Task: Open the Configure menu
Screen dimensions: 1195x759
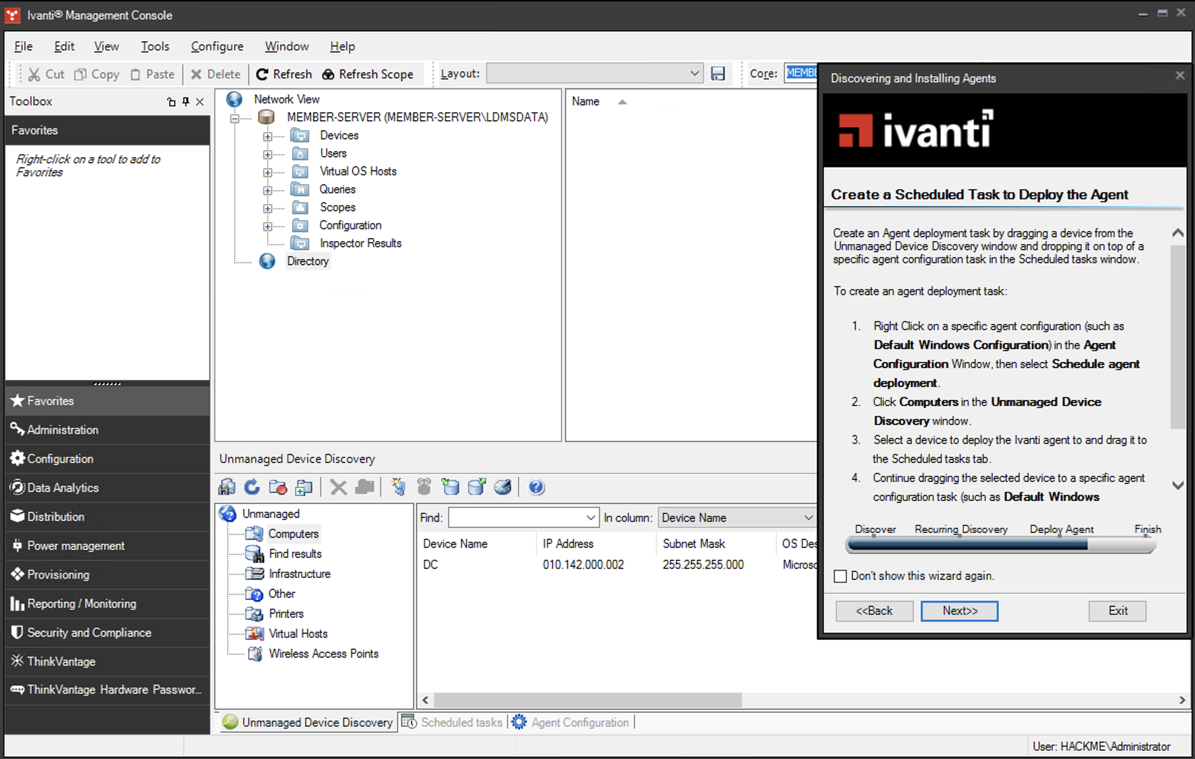Action: pyautogui.click(x=217, y=46)
